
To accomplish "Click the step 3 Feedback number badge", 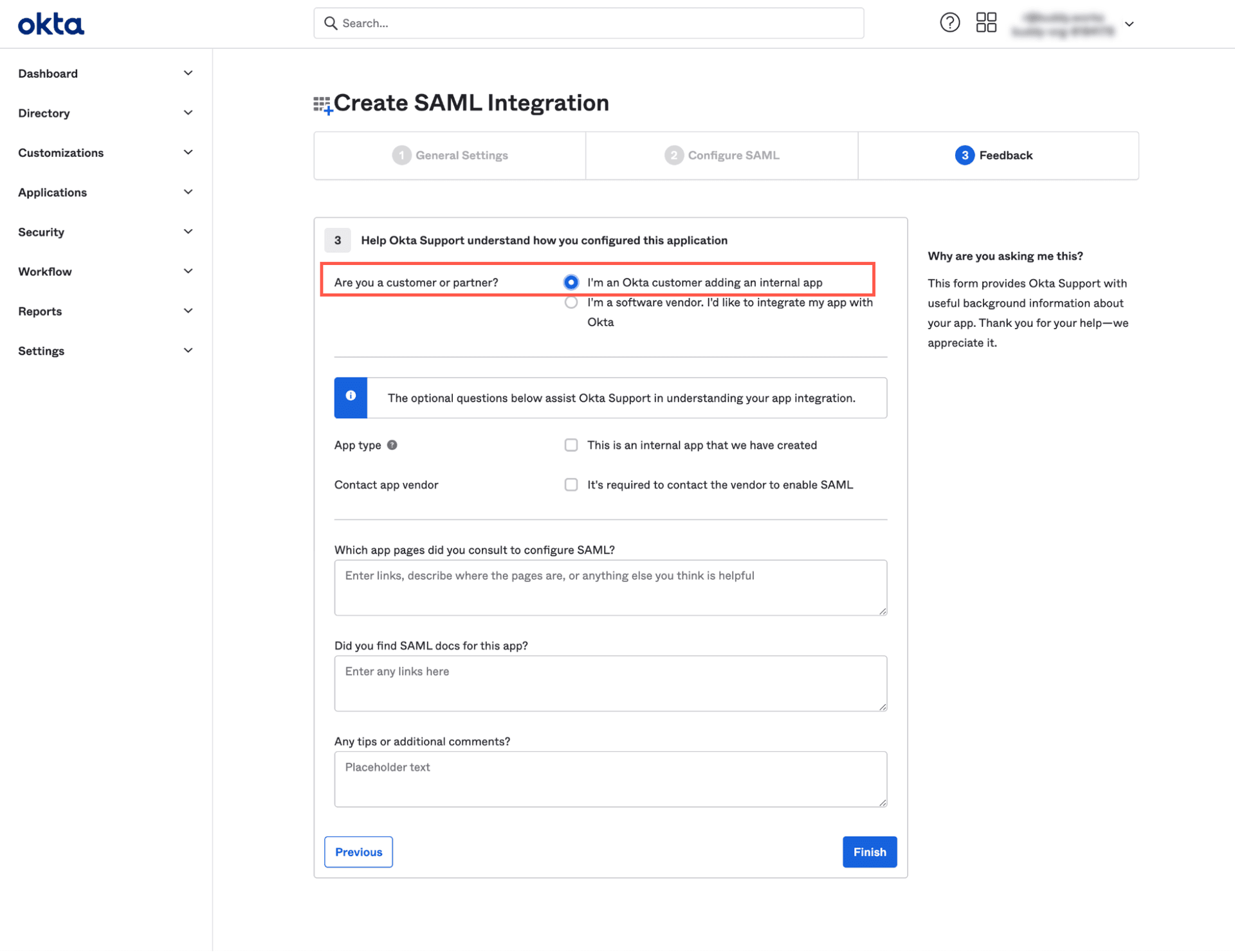I will pyautogui.click(x=964, y=155).
